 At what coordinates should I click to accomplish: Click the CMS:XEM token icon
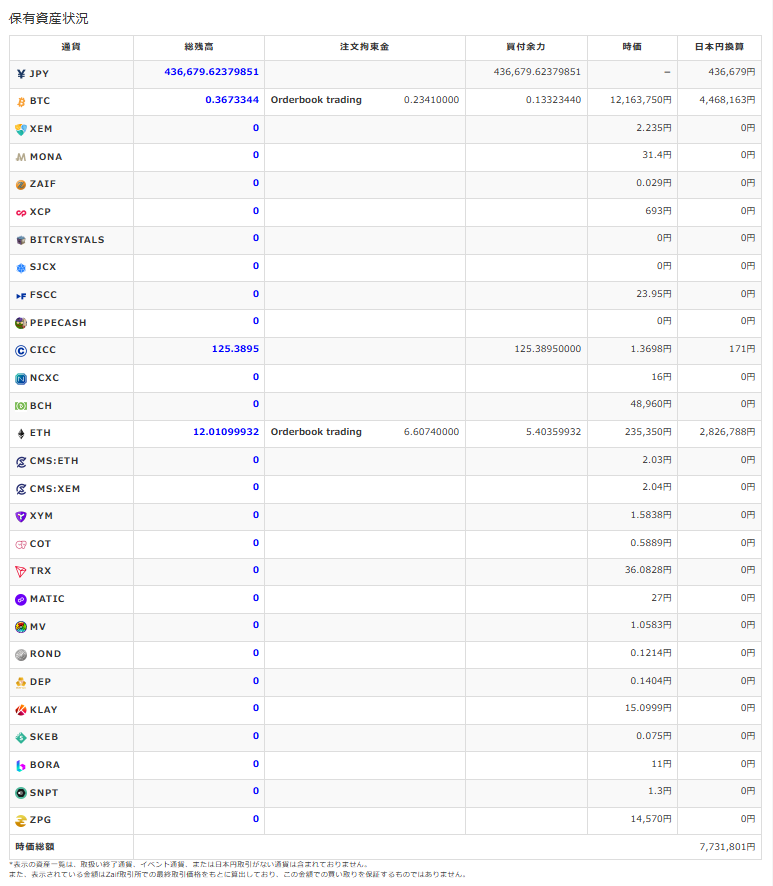(21, 489)
